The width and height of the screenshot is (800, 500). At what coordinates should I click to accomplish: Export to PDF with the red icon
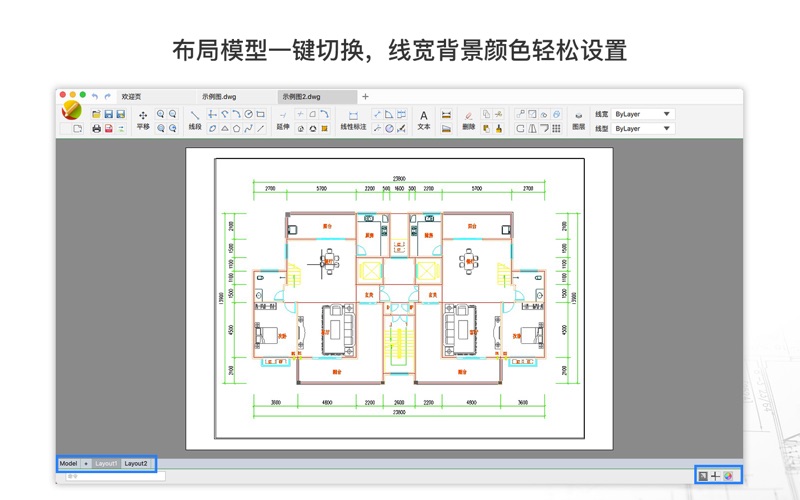[x=109, y=129]
